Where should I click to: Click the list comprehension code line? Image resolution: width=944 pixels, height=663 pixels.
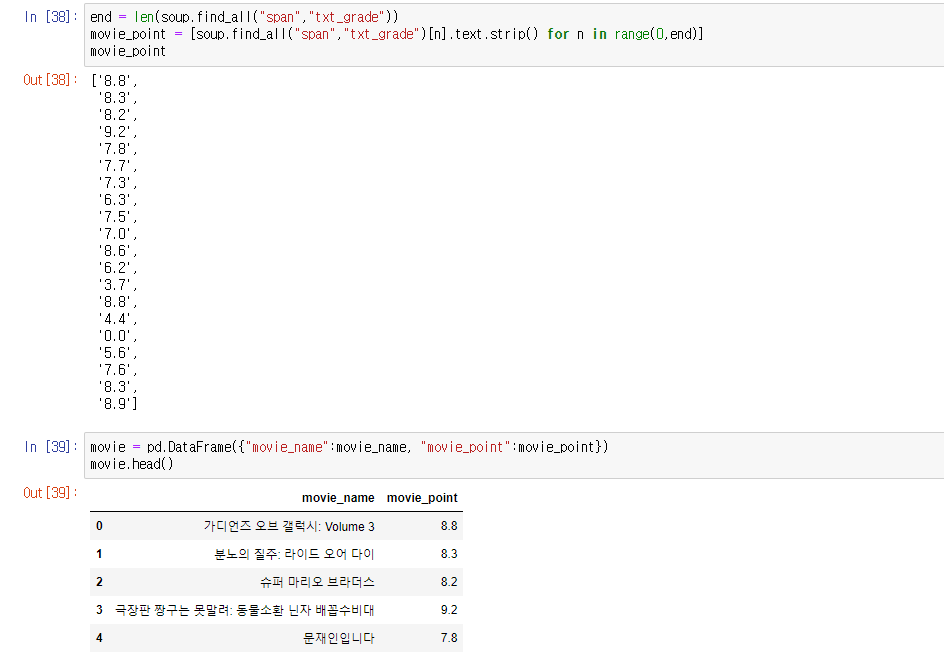coord(397,34)
